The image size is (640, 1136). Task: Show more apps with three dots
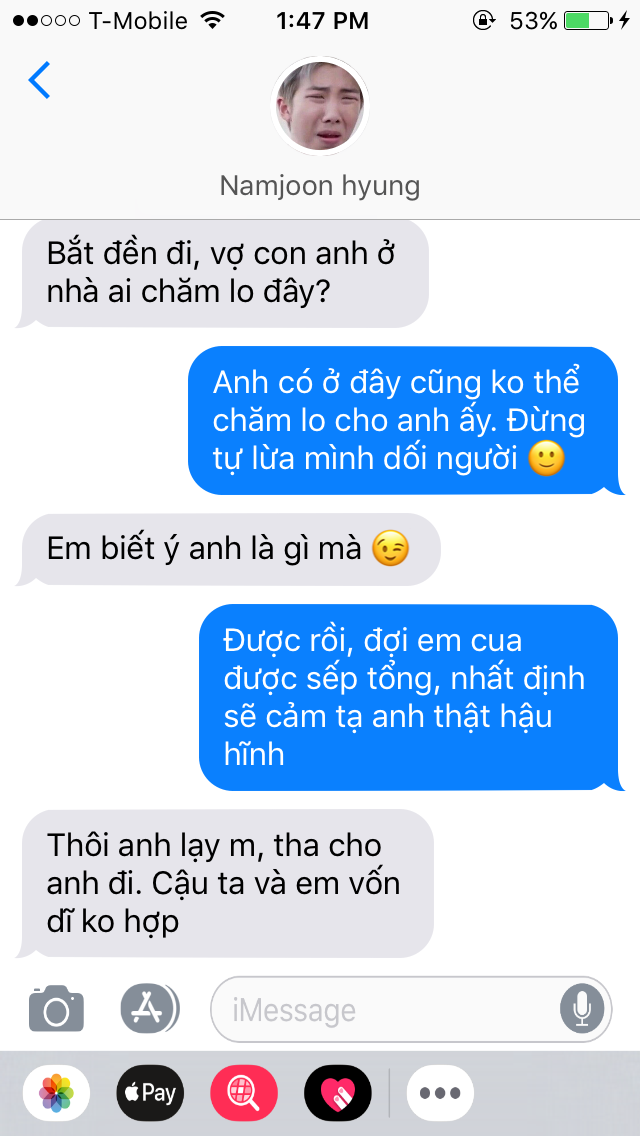[x=440, y=1093]
